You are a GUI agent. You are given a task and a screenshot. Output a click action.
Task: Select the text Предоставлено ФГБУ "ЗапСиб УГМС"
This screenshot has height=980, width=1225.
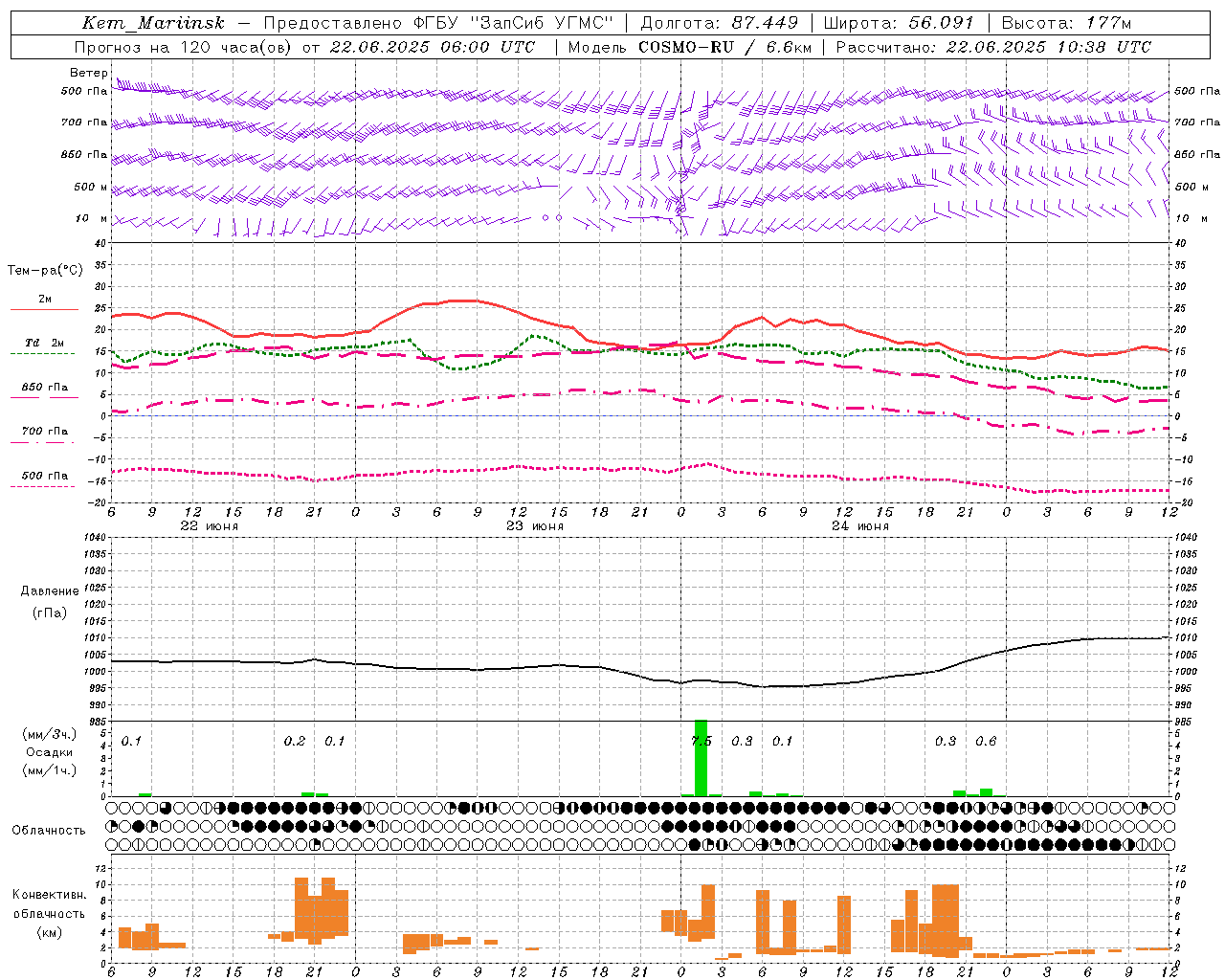point(437,23)
